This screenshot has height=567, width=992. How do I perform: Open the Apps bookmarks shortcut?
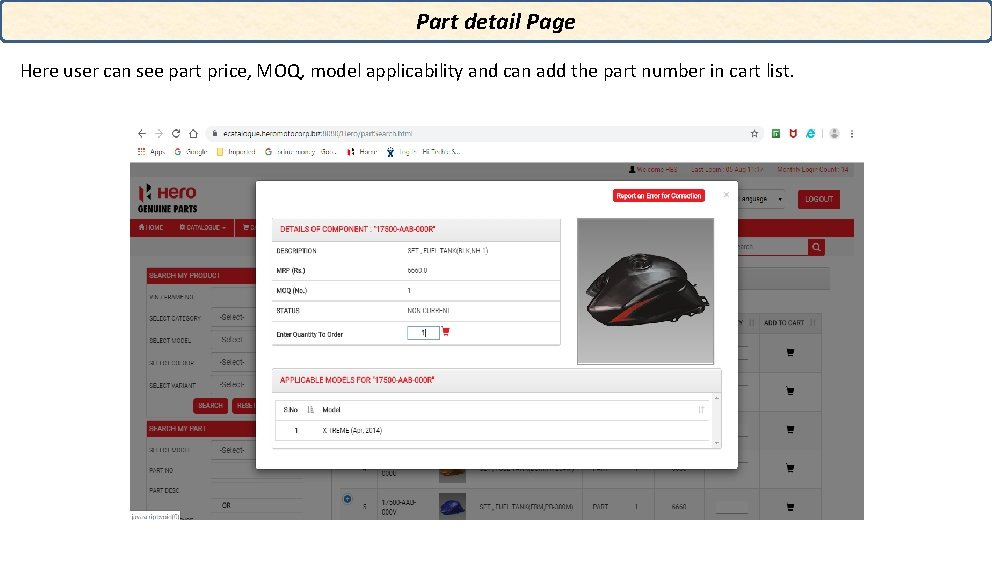[x=151, y=152]
